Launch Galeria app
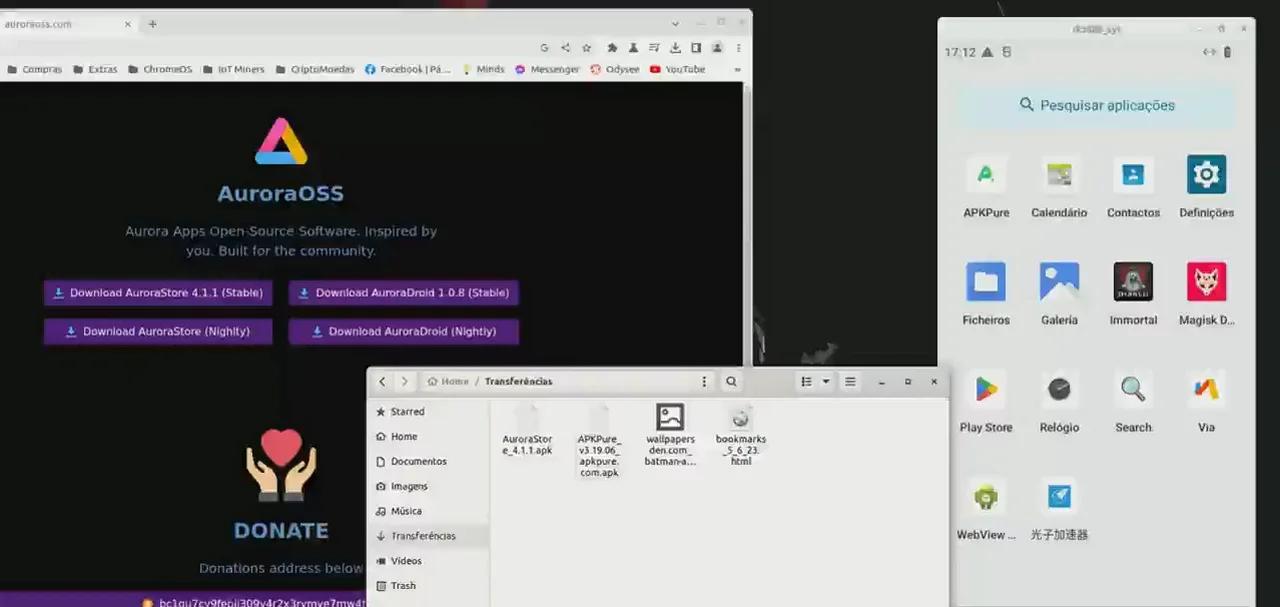 click(x=1059, y=282)
